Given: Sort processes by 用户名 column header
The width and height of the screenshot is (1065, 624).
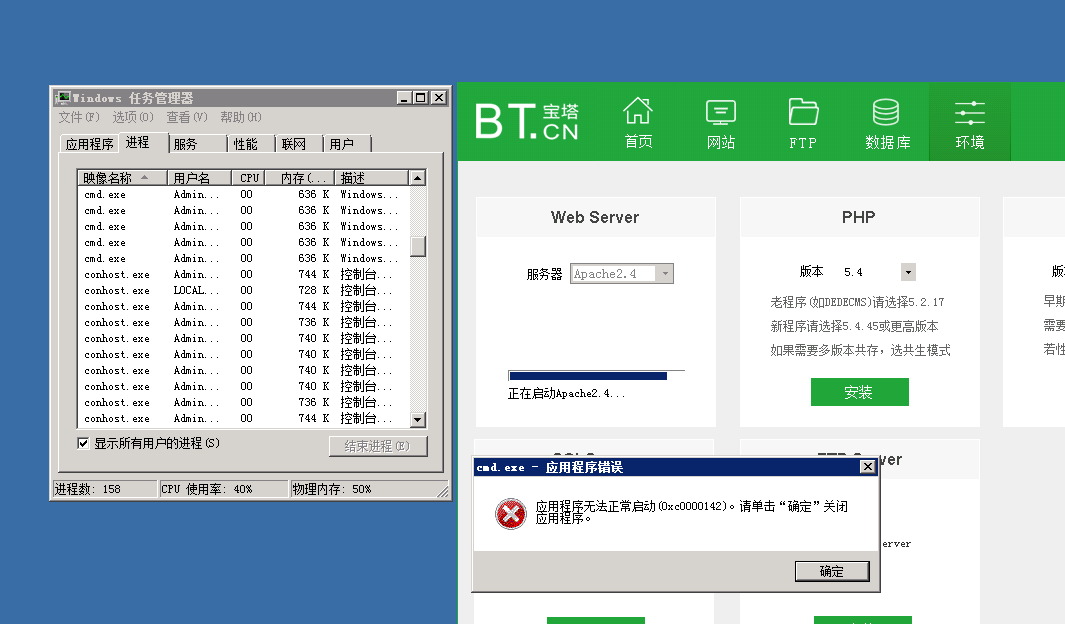Looking at the screenshot, I should click(199, 178).
